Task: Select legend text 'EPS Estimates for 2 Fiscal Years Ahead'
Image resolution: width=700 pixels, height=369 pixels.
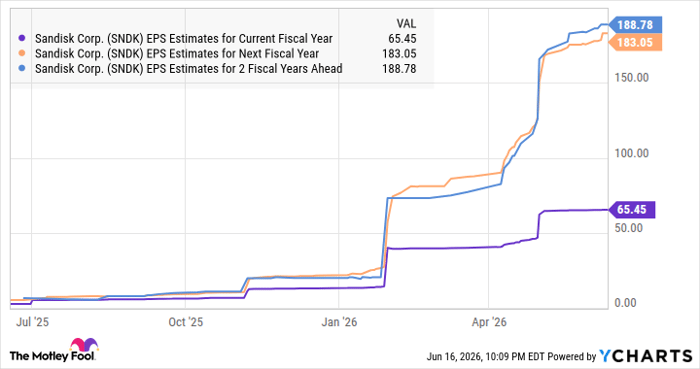Action: click(x=245, y=69)
